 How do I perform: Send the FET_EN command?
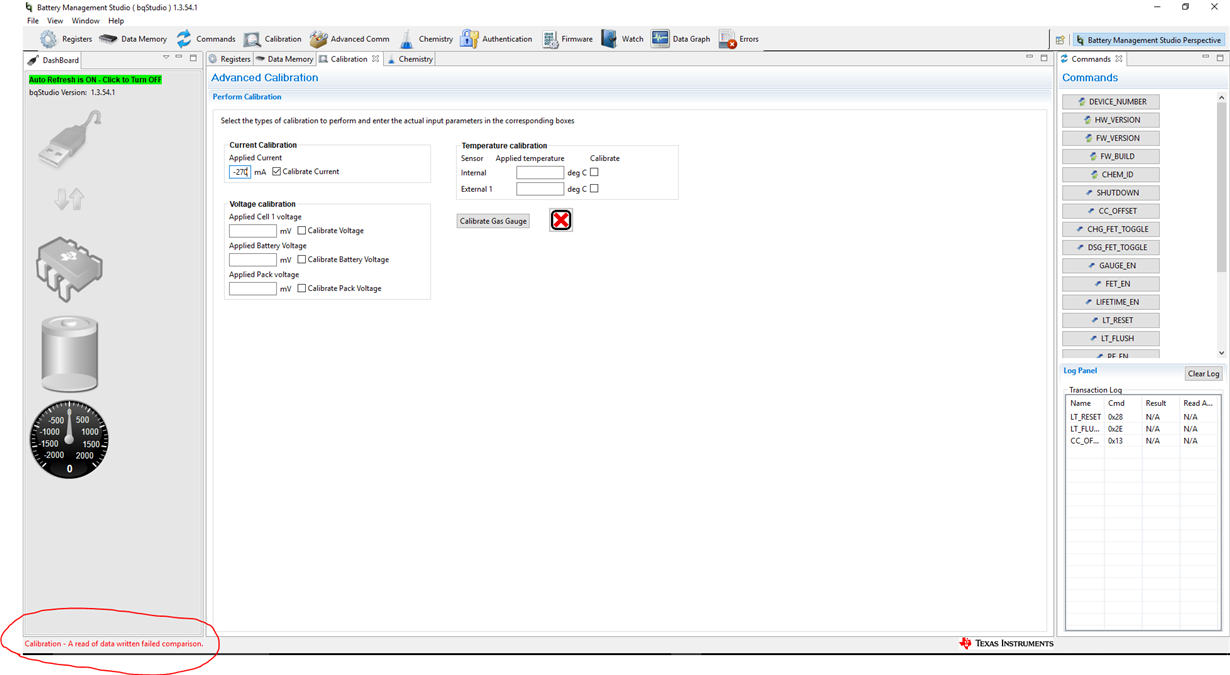(x=1111, y=284)
